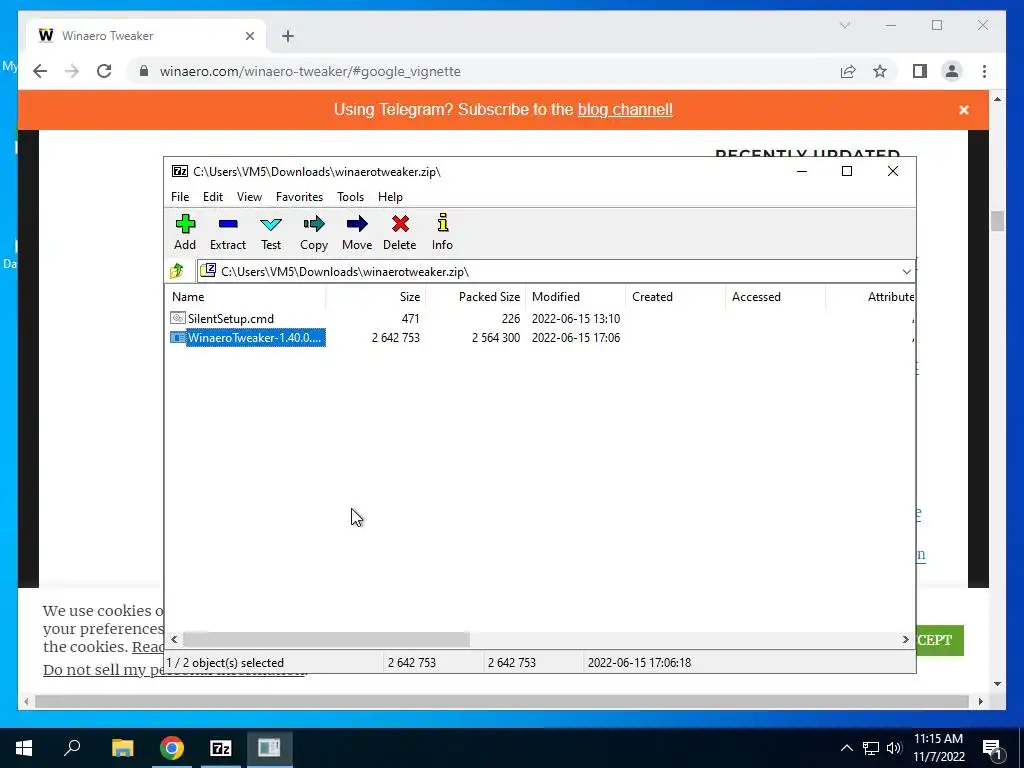This screenshot has width=1024, height=768.
Task: Expand the 7-Zip address path dropdown
Action: [906, 272]
